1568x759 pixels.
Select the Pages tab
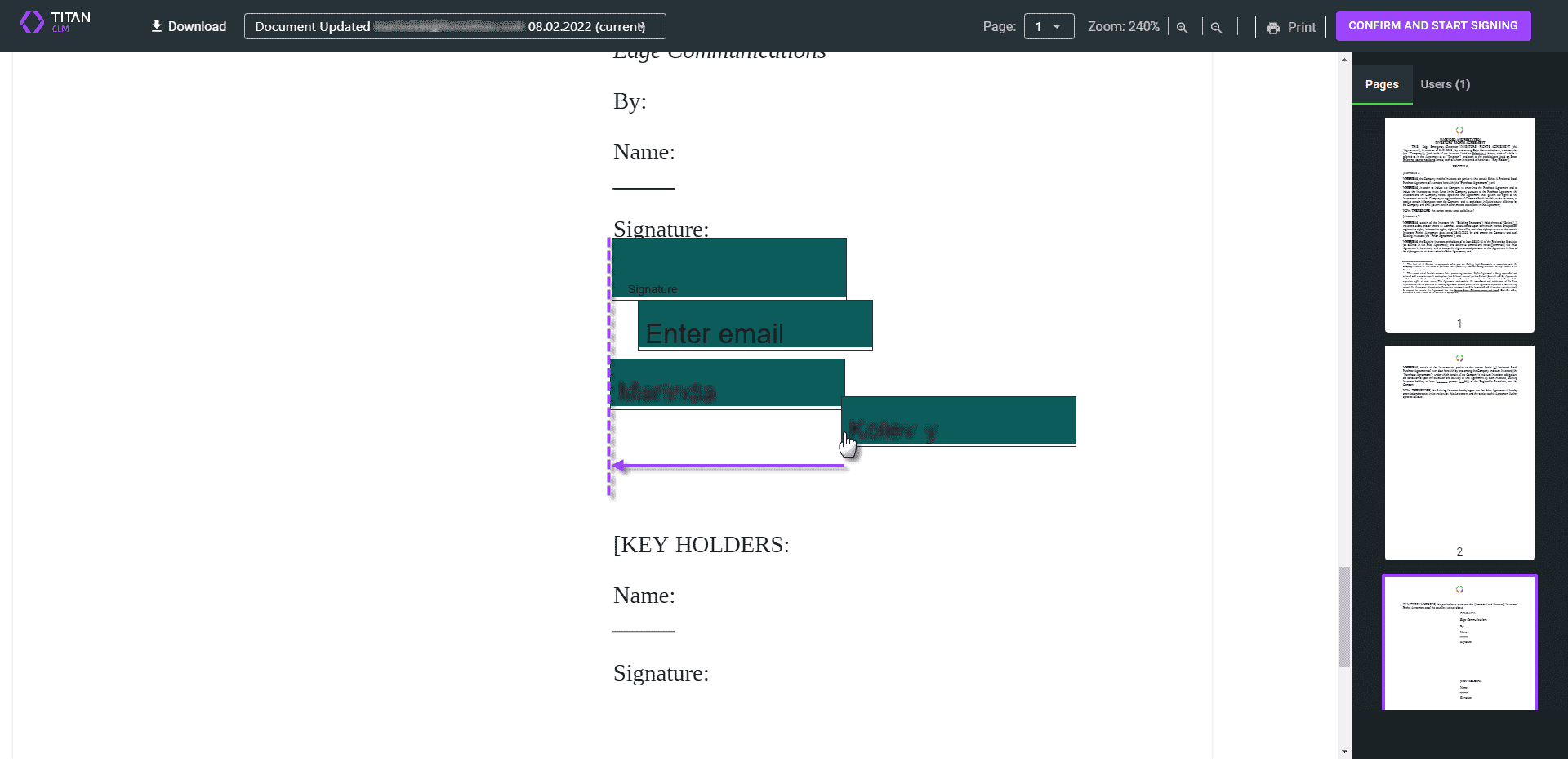[x=1381, y=84]
